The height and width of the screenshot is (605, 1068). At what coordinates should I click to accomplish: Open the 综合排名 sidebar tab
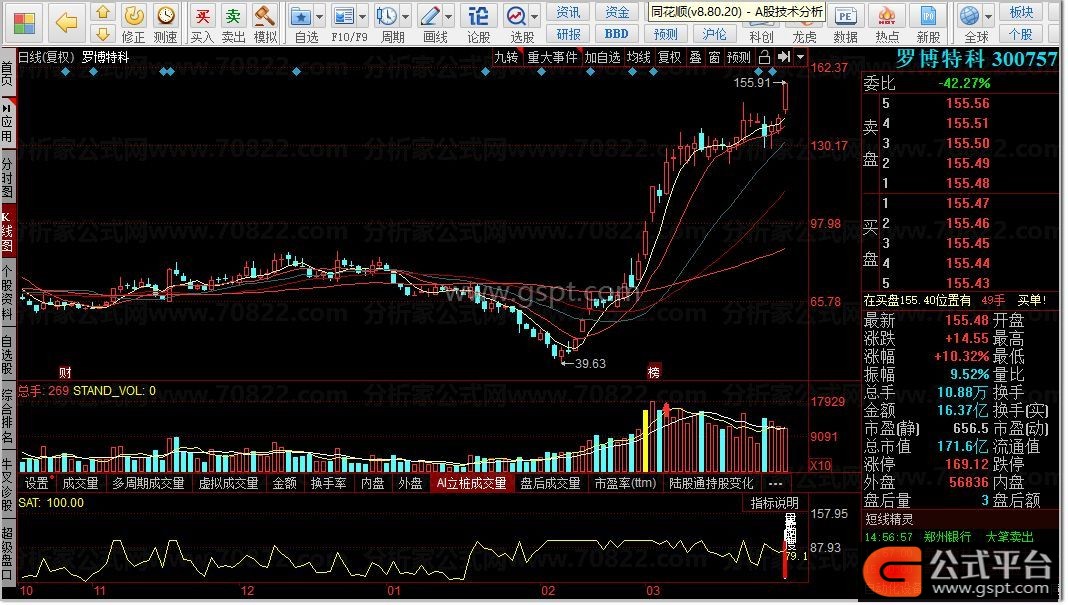[x=7, y=416]
